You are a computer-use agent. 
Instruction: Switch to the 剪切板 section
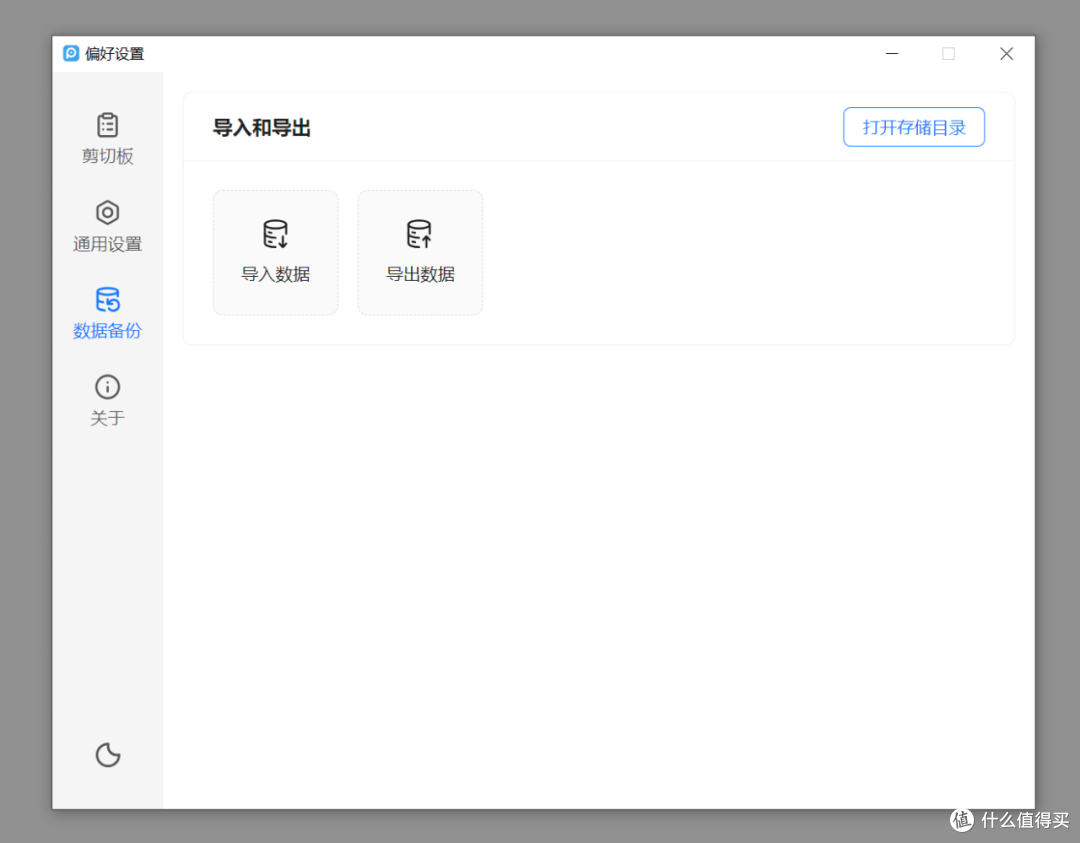107,140
